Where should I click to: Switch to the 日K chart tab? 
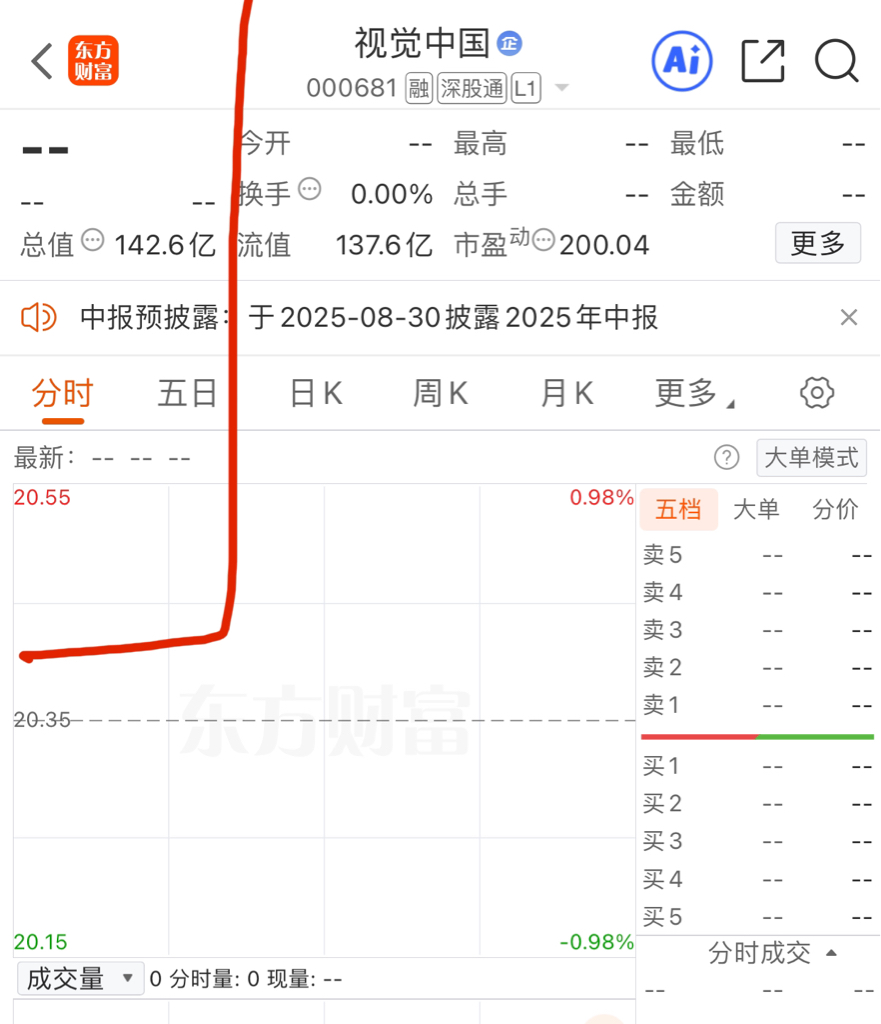click(316, 394)
